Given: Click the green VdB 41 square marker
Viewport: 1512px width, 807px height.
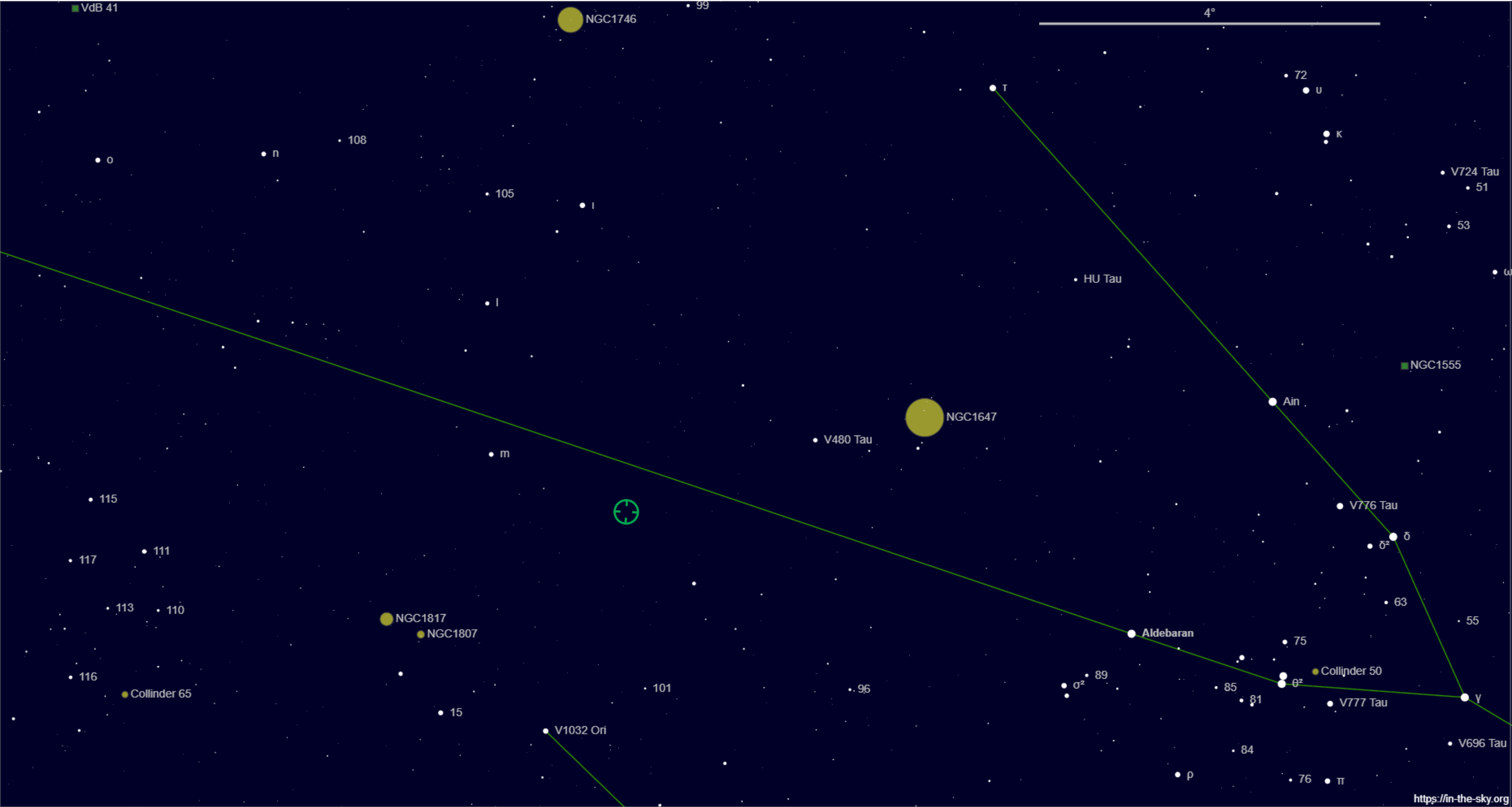Looking at the screenshot, I should (x=75, y=8).
